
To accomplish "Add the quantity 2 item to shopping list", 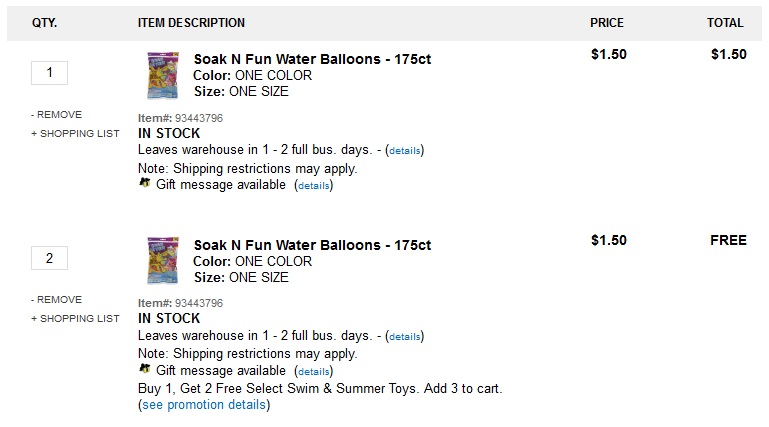I will pyautogui.click(x=75, y=318).
